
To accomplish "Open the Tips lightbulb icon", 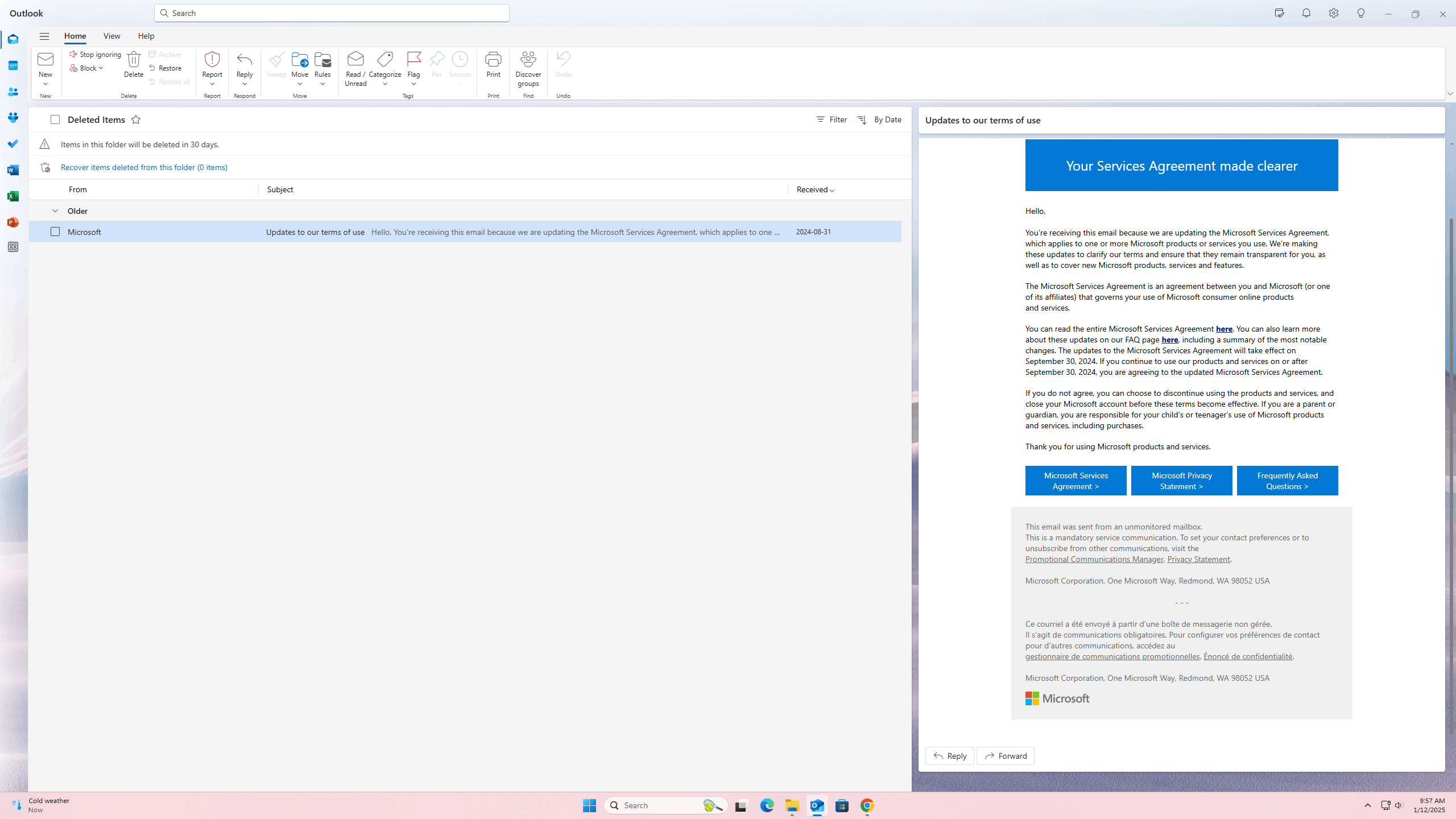I will [x=1361, y=13].
